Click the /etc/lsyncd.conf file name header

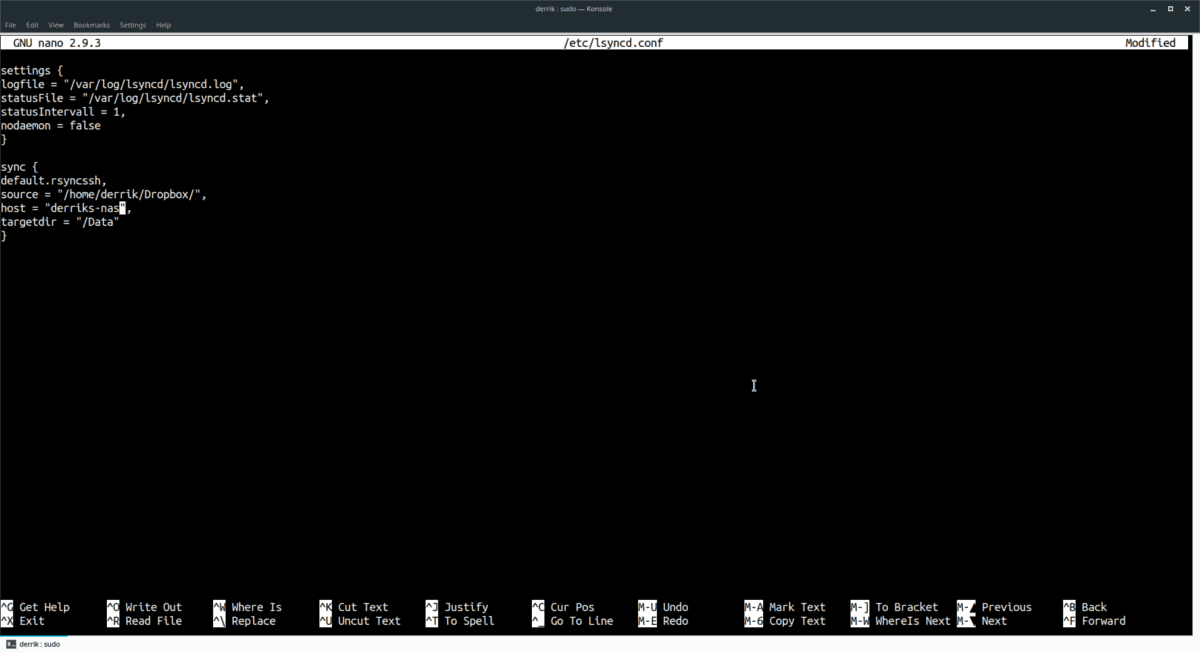(614, 43)
